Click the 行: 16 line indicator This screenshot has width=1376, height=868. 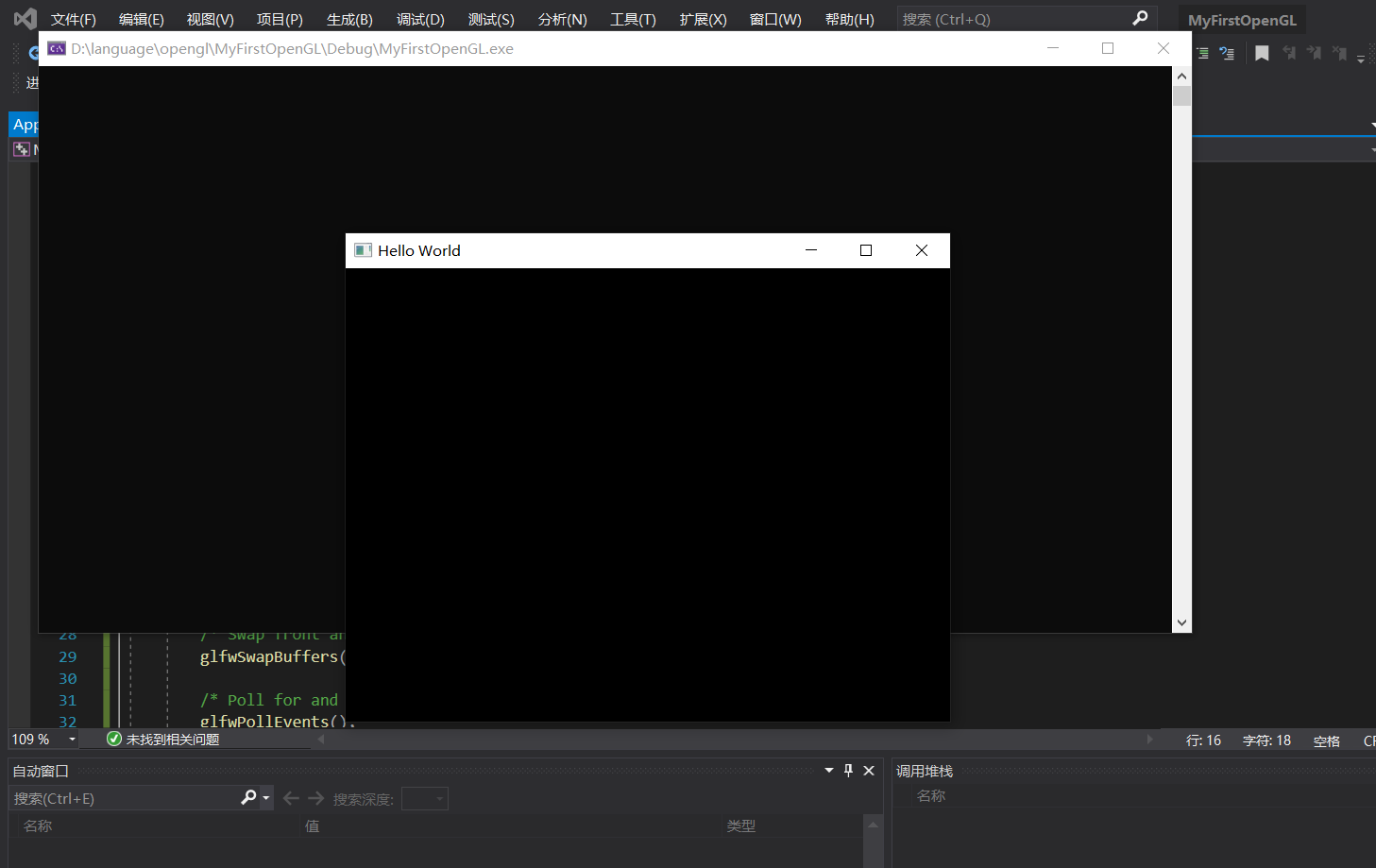(x=1202, y=740)
